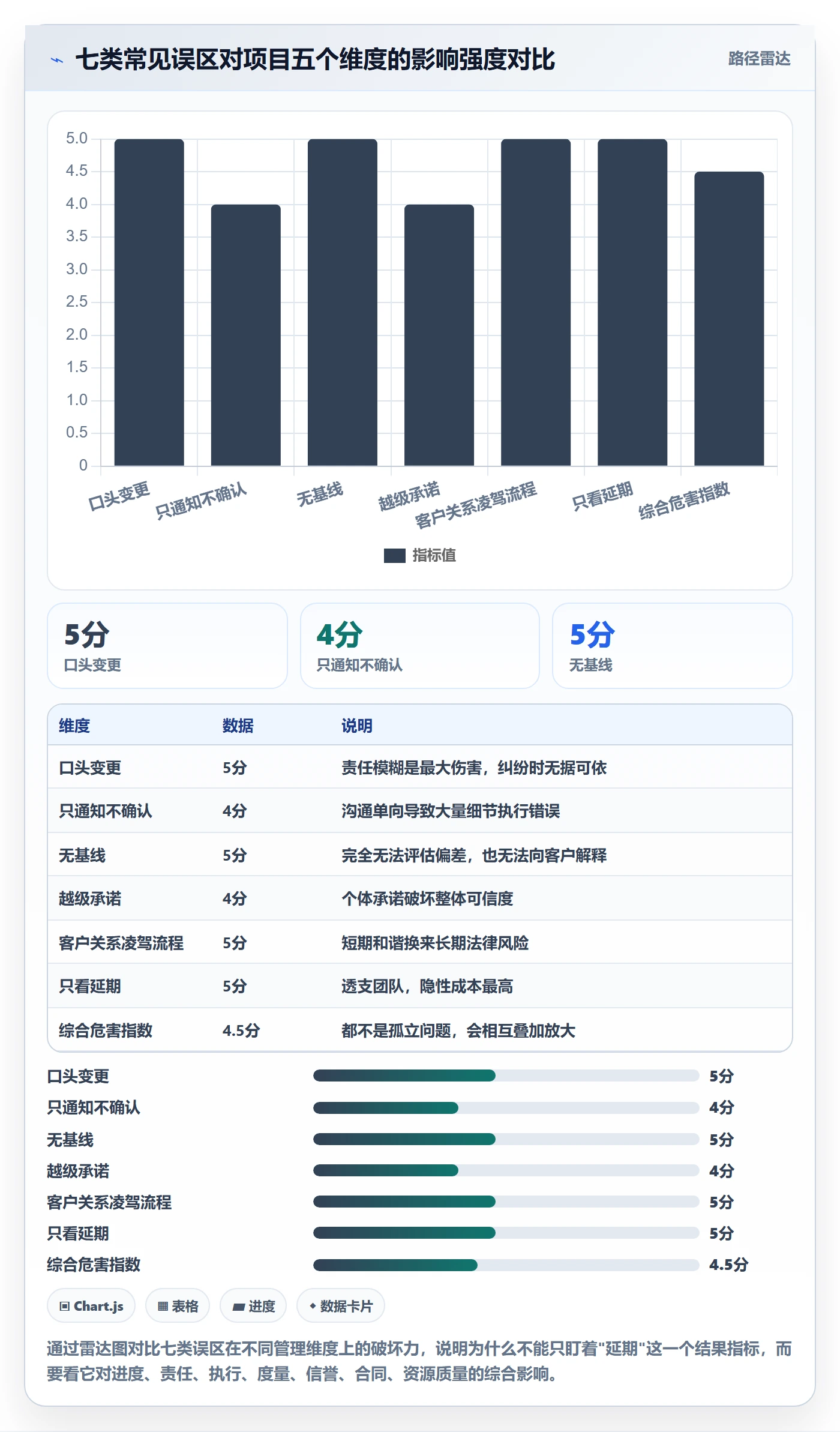
Task: Click the 只看延期 progress bar
Action: [506, 1233]
